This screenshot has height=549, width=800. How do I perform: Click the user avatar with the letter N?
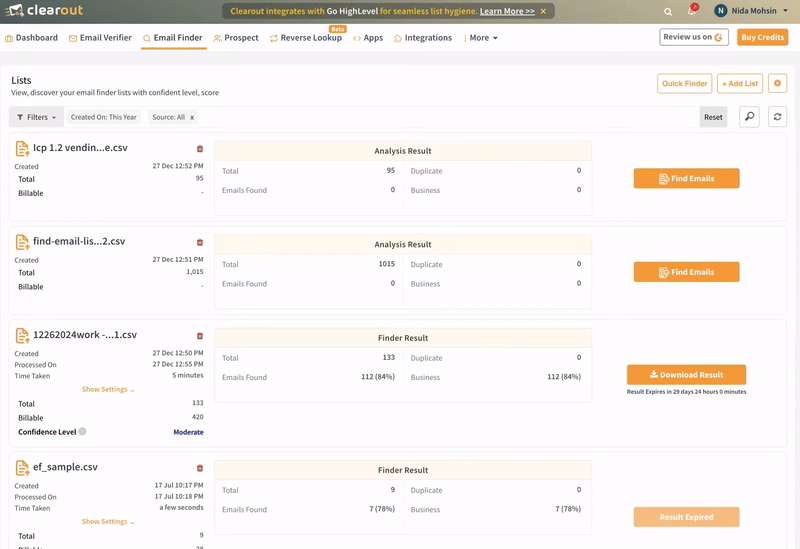720,10
